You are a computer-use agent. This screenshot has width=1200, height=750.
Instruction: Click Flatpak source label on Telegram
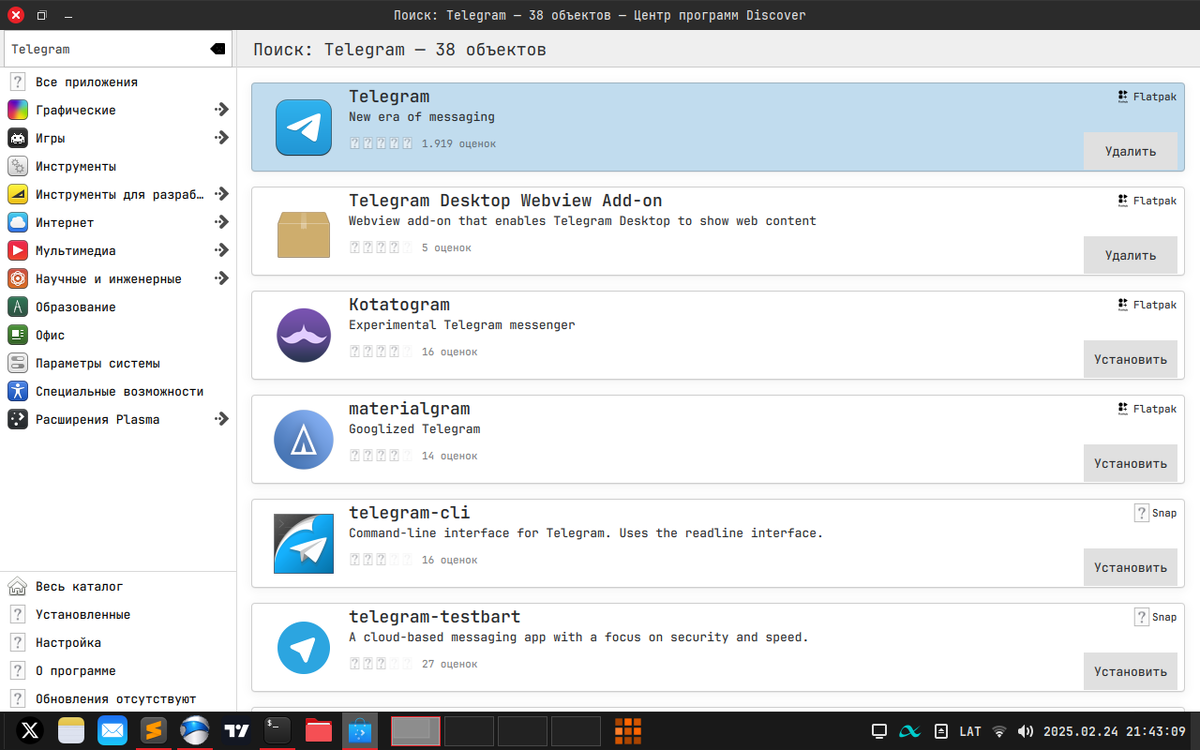coord(1147,97)
